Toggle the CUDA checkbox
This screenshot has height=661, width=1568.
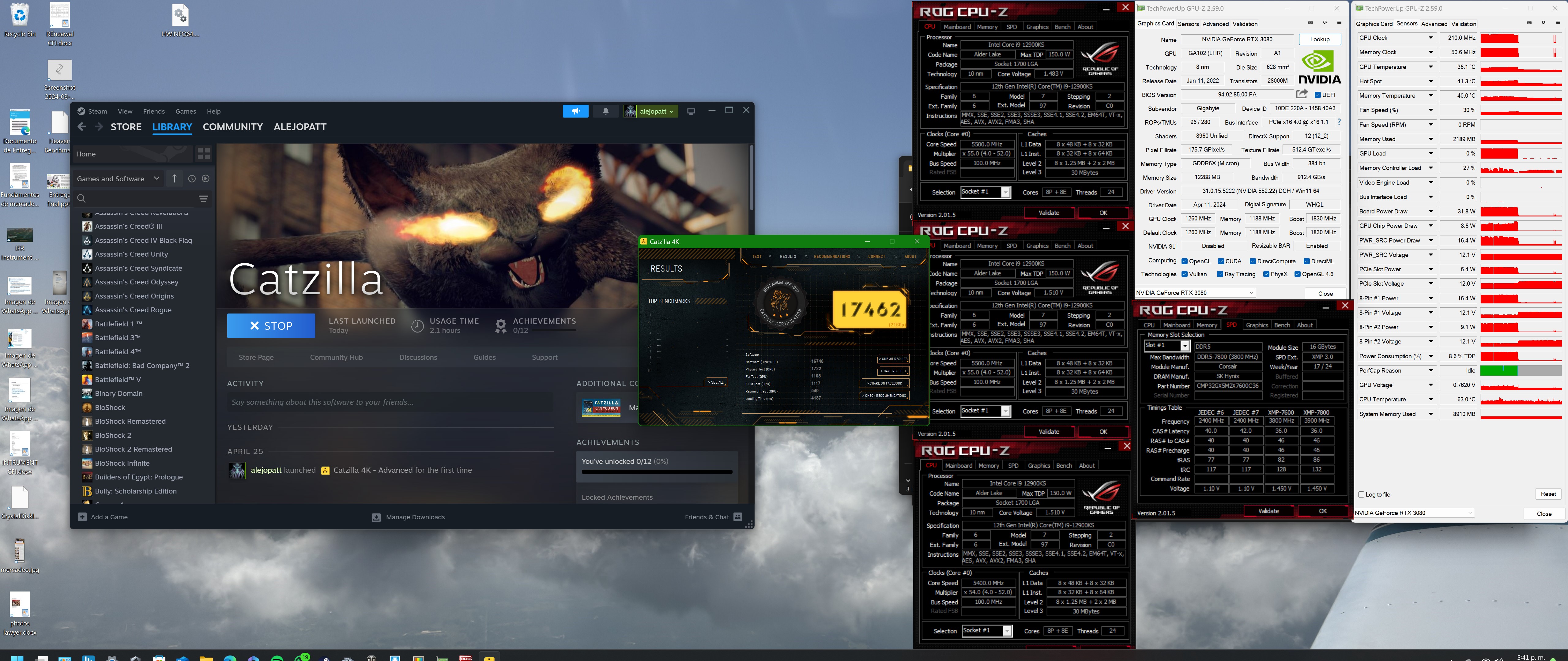click(1221, 261)
